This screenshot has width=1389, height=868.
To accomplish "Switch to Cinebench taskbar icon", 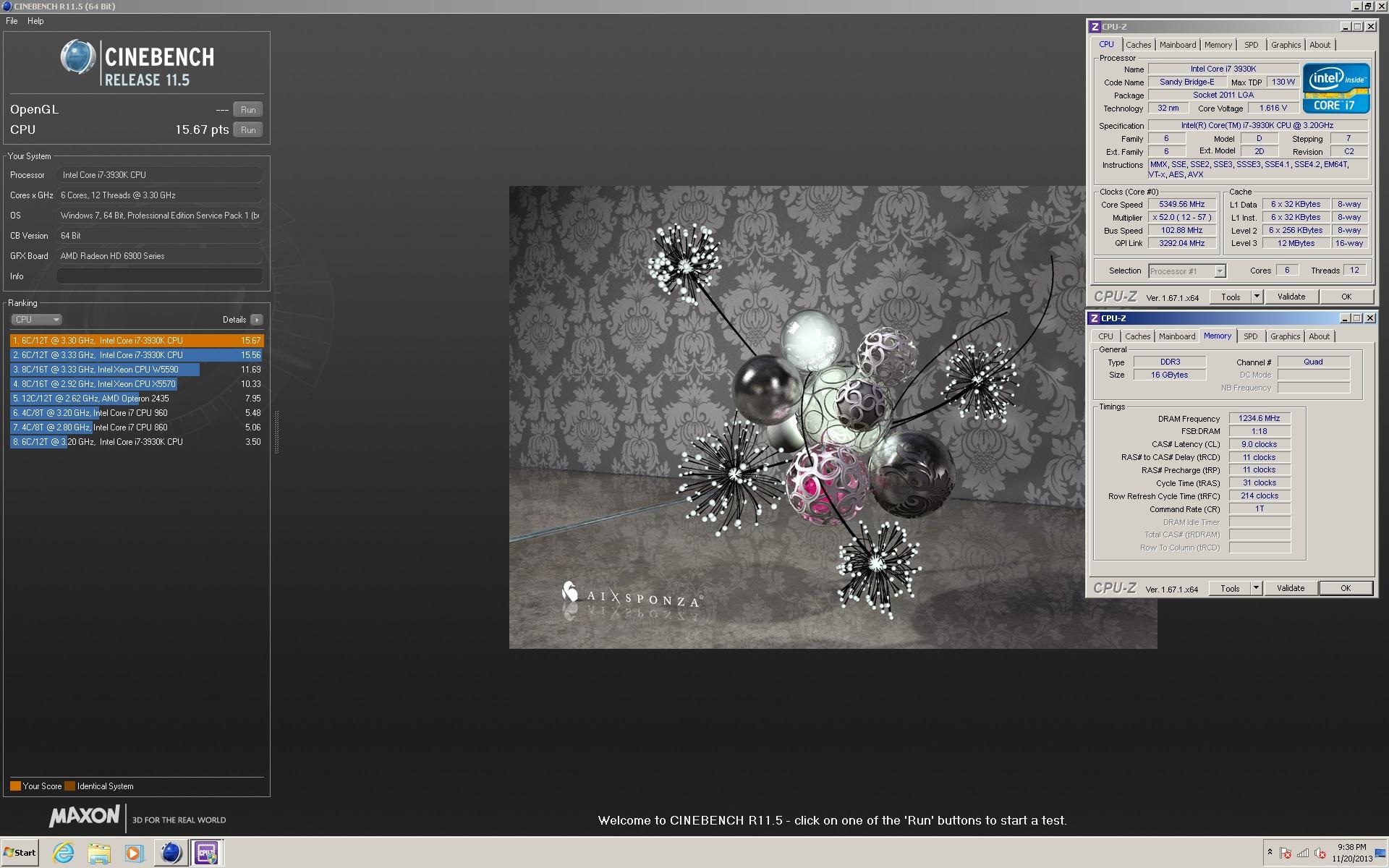I will tap(171, 854).
